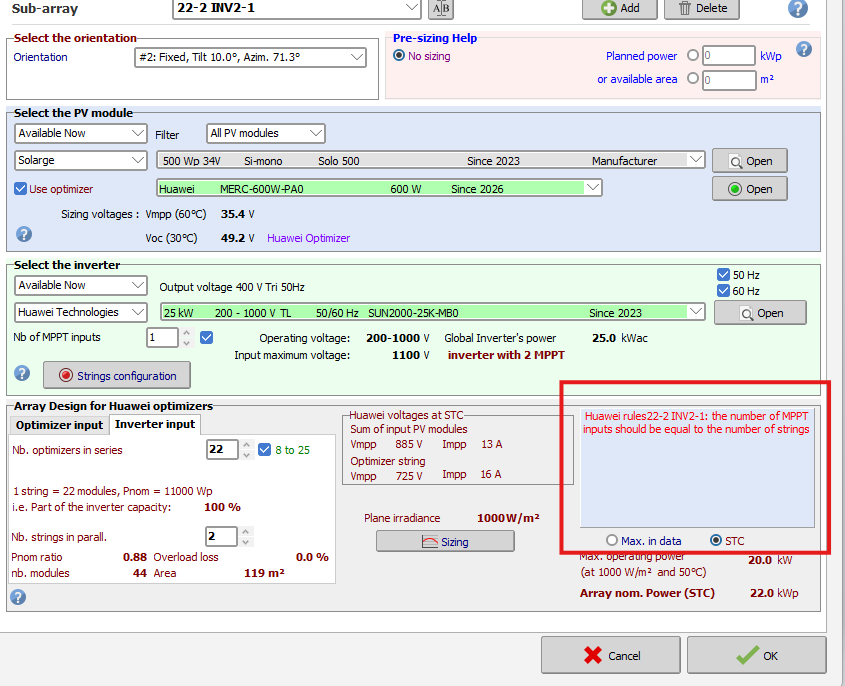845x686 pixels.
Task: Click the Strings configuration button
Action: [117, 376]
